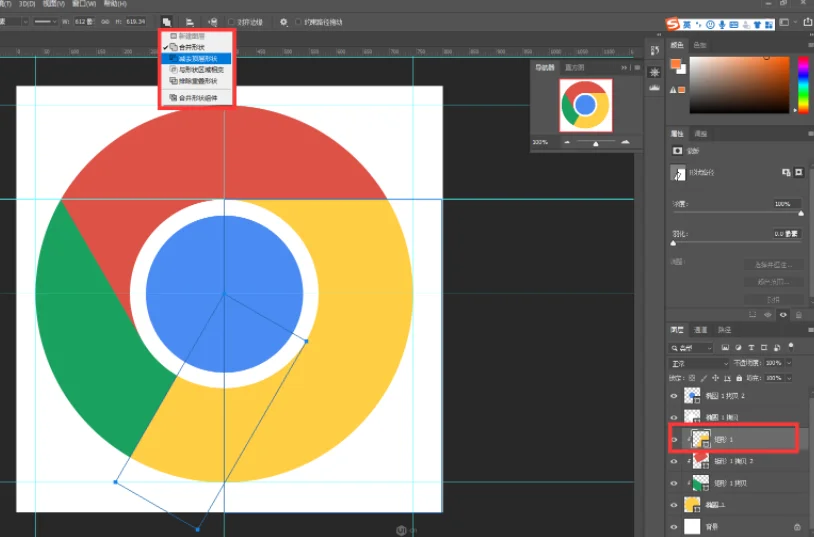Click load selection from mask icon
This screenshot has height=537, width=814.
pos(752,315)
